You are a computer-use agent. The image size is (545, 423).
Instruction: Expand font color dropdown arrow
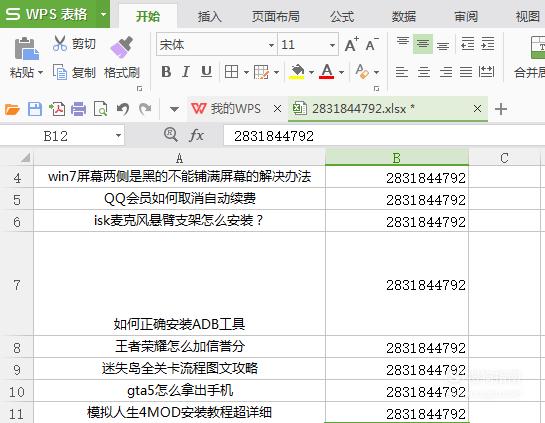[x=341, y=72]
